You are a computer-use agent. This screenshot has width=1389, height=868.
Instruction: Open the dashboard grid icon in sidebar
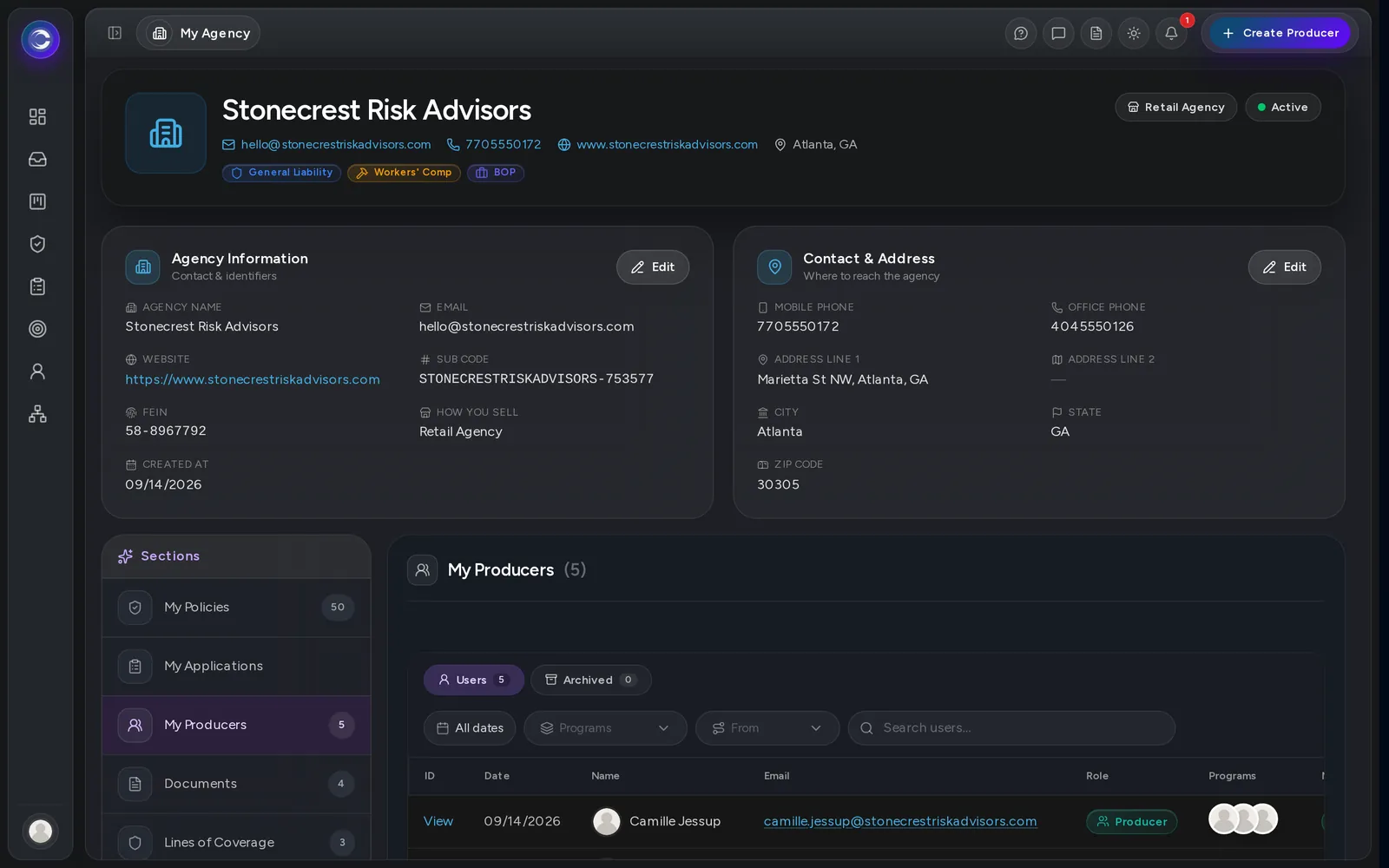pos(37,116)
